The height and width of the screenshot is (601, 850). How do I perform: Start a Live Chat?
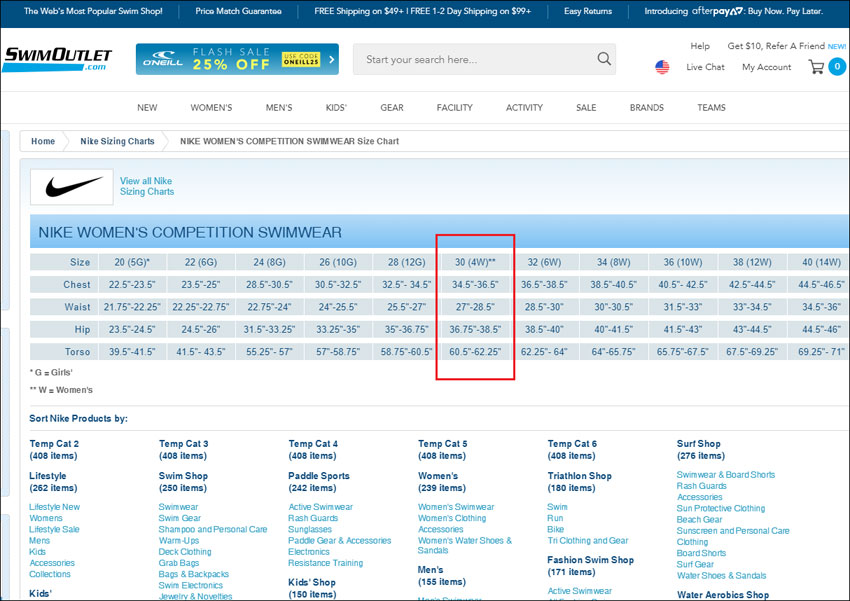(x=705, y=67)
